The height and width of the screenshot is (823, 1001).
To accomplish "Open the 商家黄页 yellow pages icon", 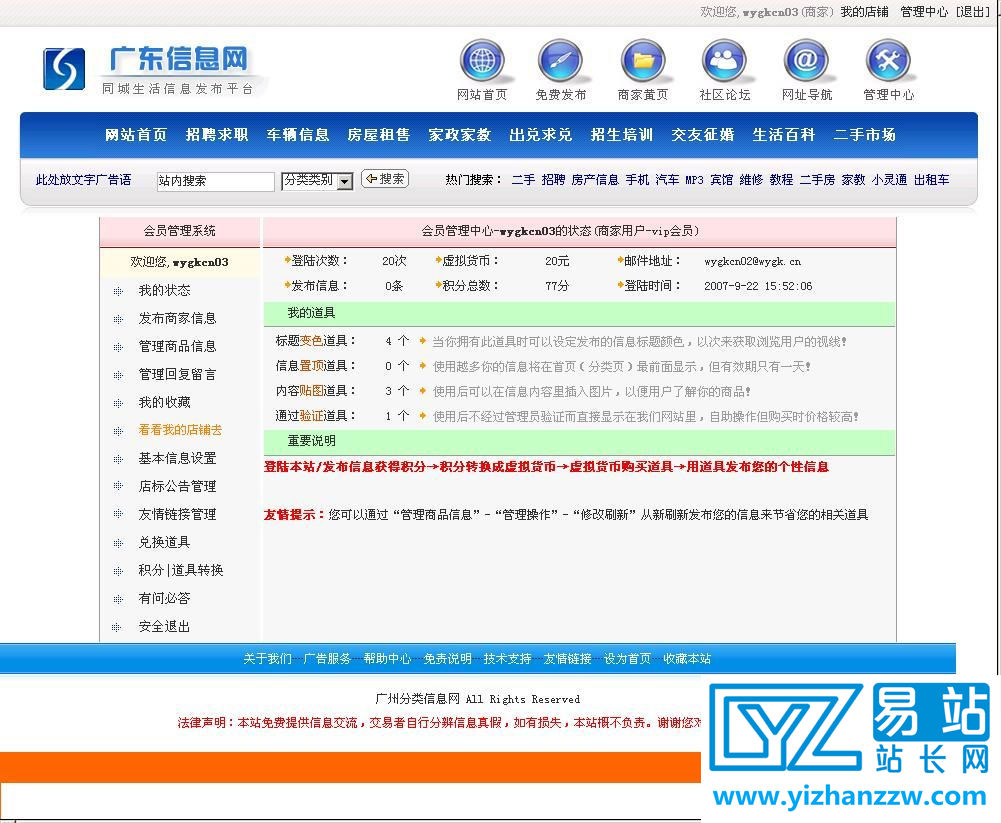I will [643, 62].
